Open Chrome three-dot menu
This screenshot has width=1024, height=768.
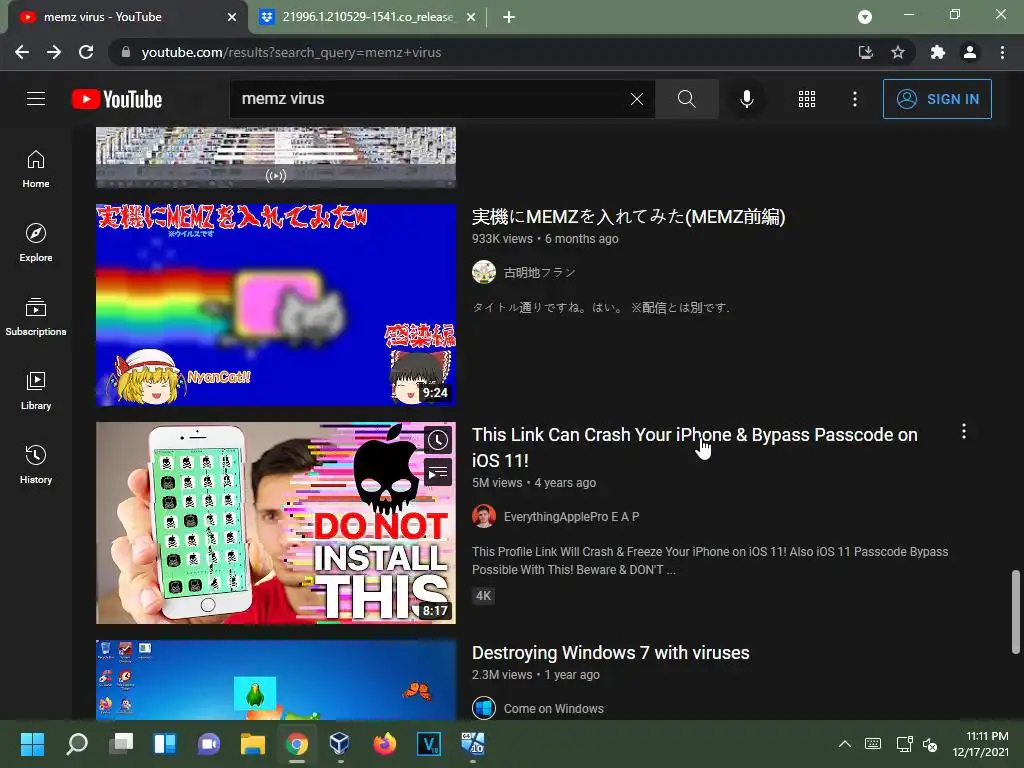[1002, 52]
